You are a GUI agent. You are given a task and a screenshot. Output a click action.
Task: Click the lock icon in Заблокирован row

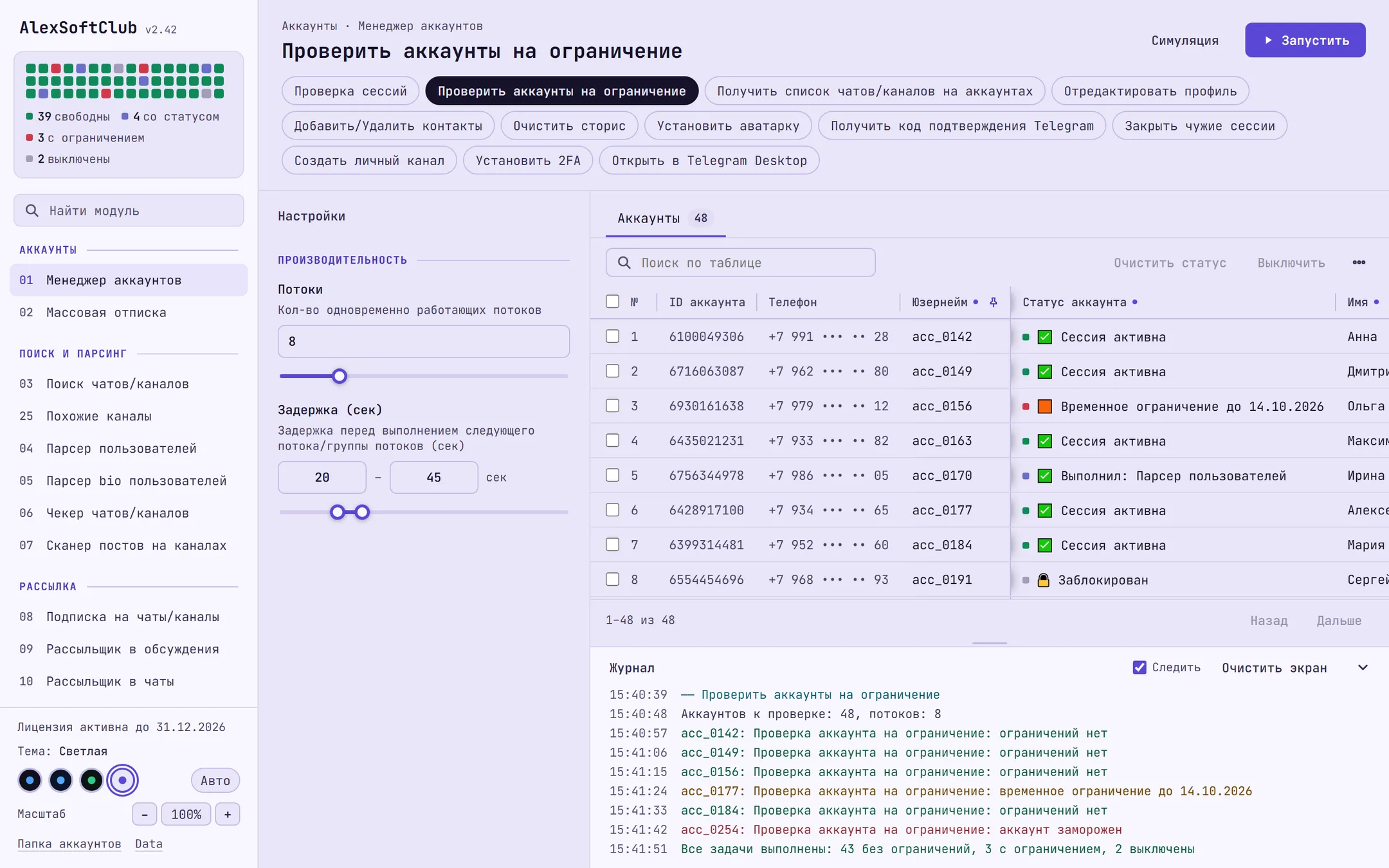point(1044,580)
